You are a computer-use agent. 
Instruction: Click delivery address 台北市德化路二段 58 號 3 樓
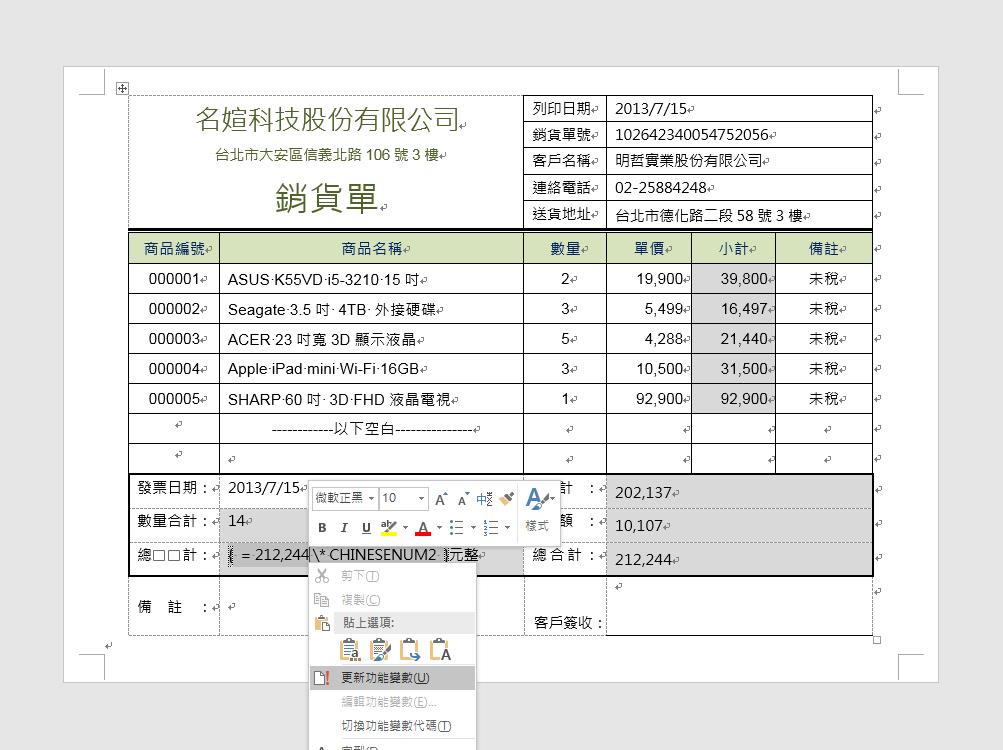point(709,216)
